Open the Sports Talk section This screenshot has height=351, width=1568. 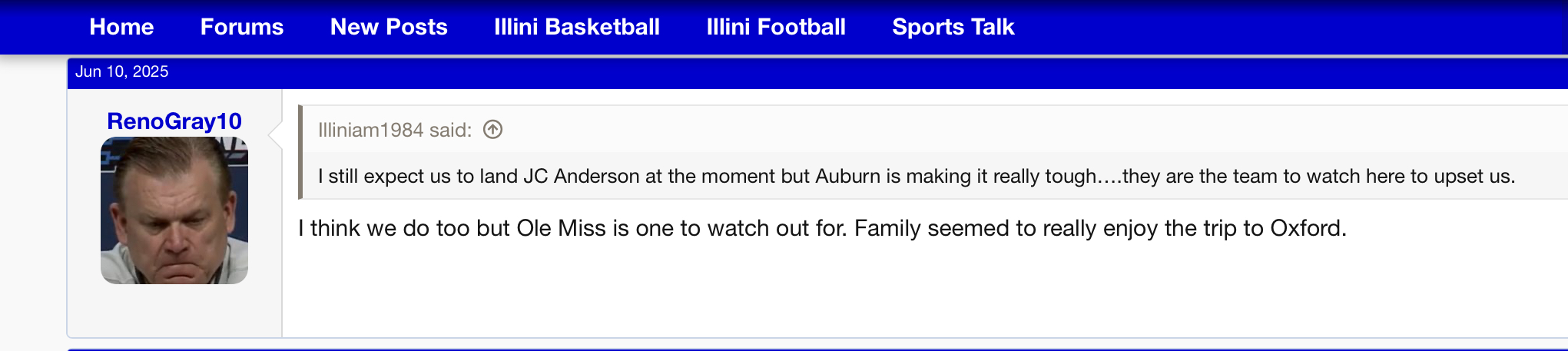[x=953, y=27]
